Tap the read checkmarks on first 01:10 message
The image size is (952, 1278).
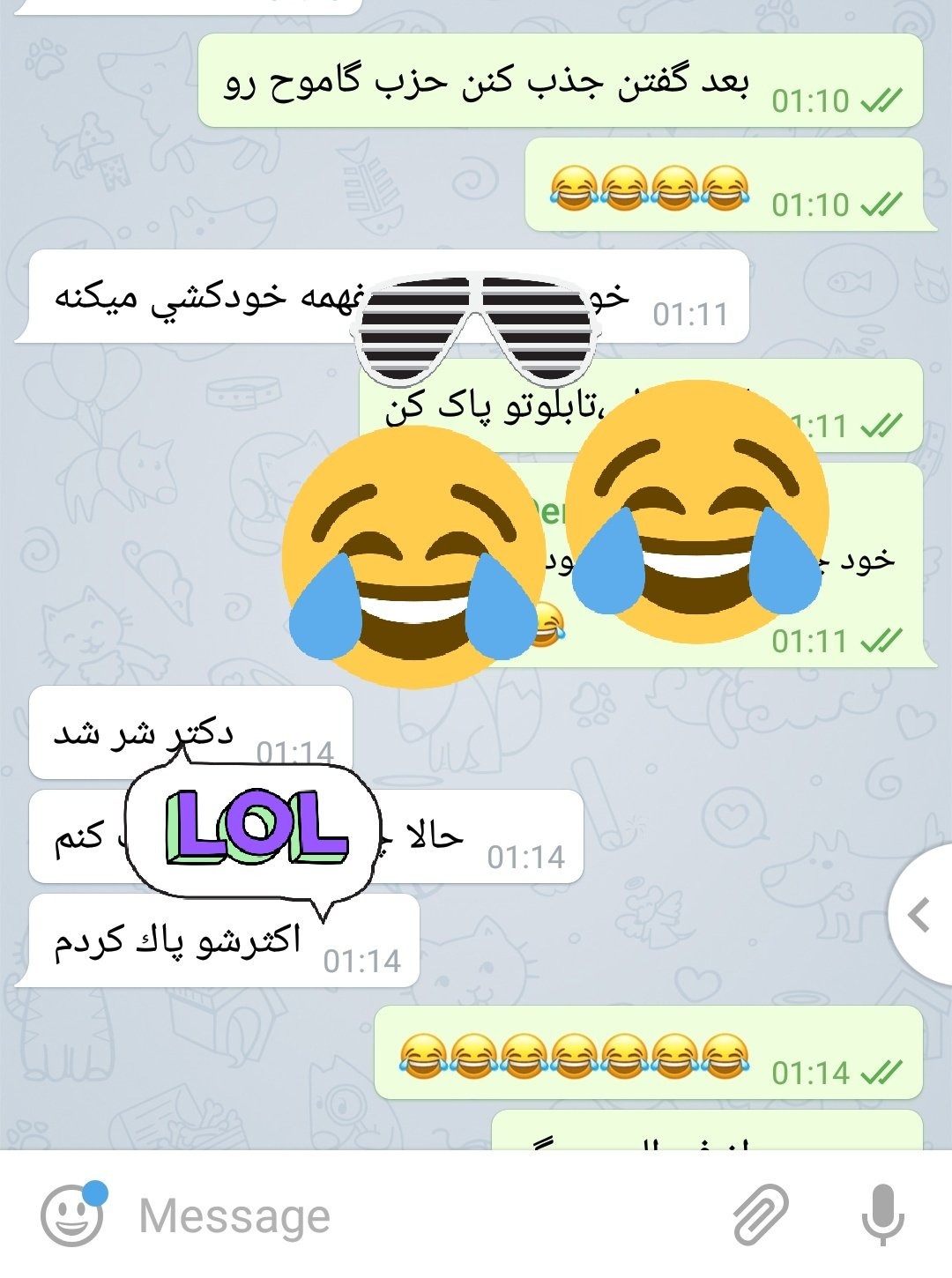(881, 101)
